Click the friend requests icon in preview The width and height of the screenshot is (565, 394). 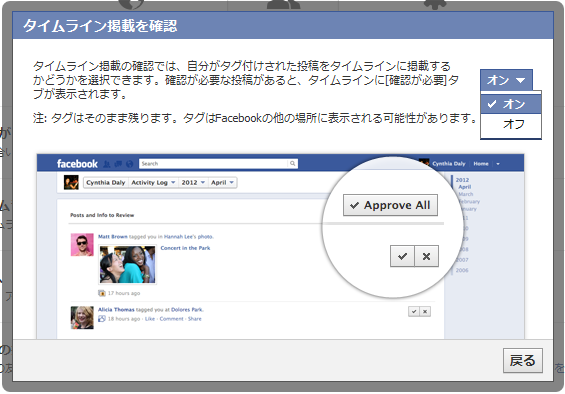coord(107,164)
